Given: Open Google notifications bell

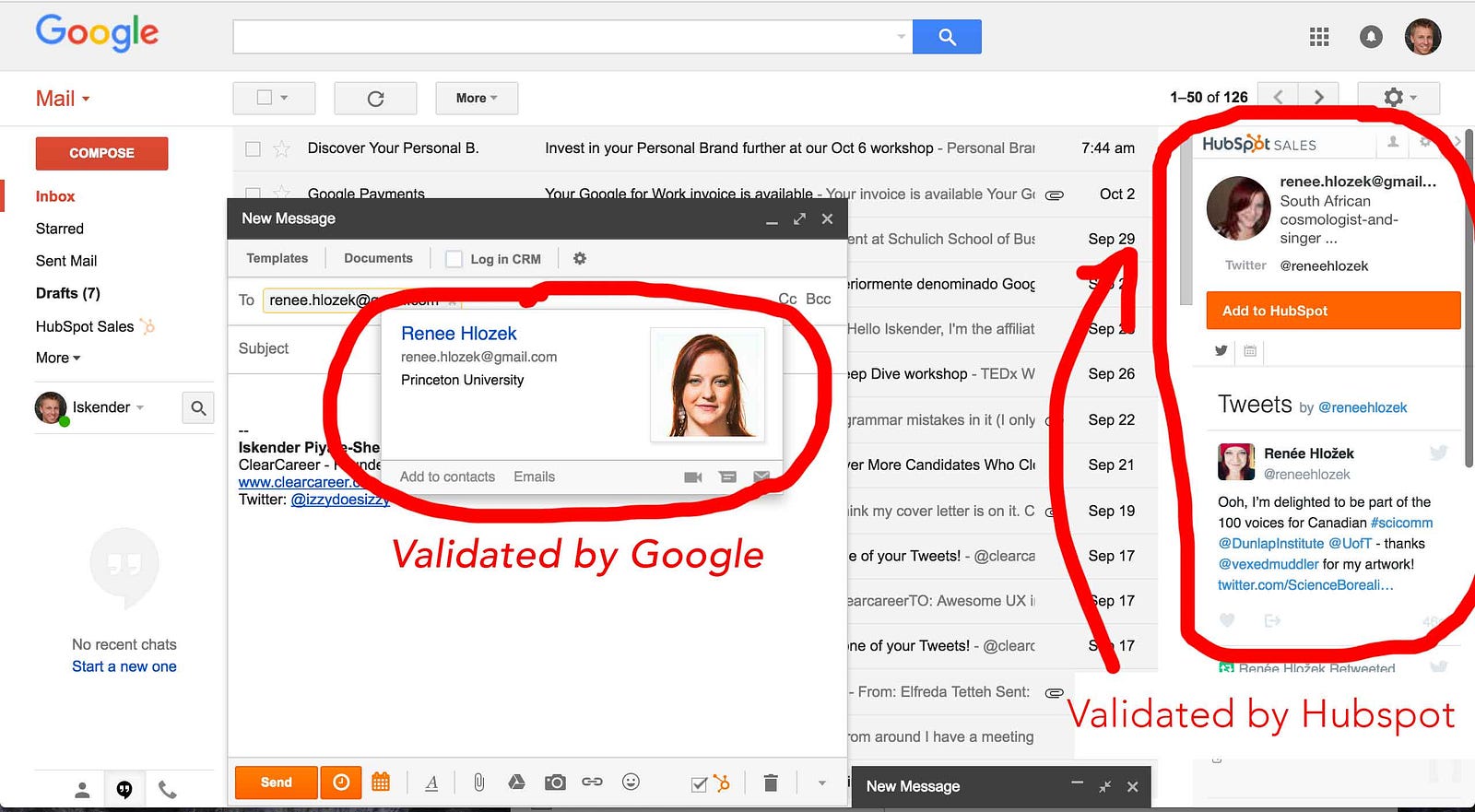Looking at the screenshot, I should point(1371,37).
